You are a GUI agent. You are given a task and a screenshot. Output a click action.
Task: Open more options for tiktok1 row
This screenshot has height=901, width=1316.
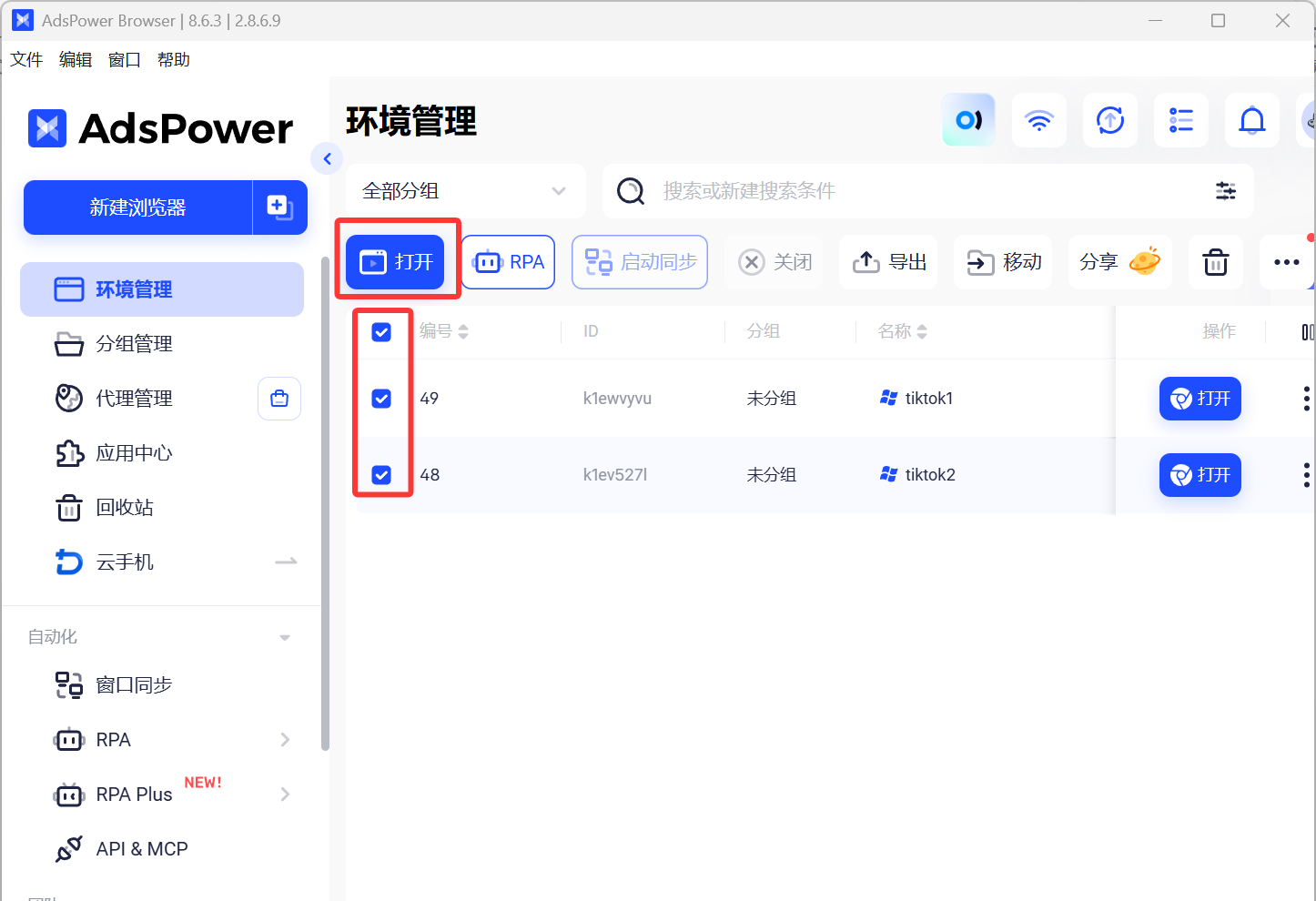1306,399
